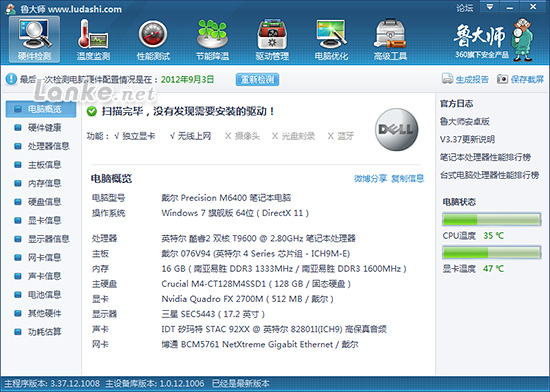Open the V3.37更新说明 link
The width and height of the screenshot is (550, 392).
click(467, 140)
